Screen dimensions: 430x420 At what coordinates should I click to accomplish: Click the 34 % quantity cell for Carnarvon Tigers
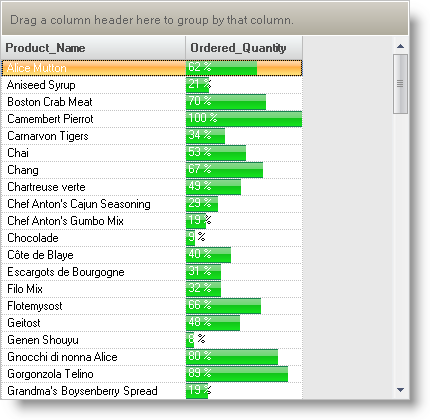(244, 136)
